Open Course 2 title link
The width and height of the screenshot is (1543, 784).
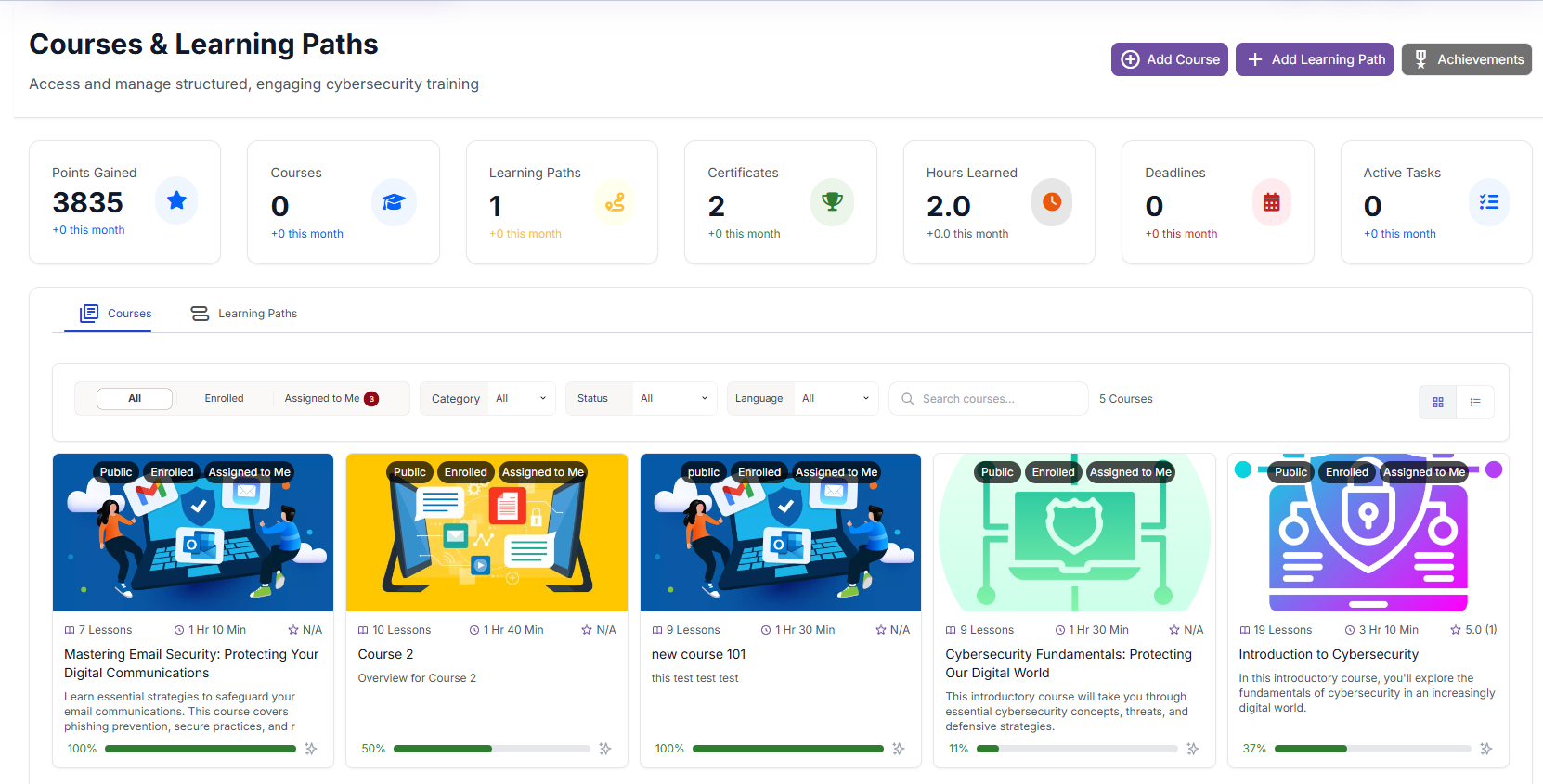386,654
